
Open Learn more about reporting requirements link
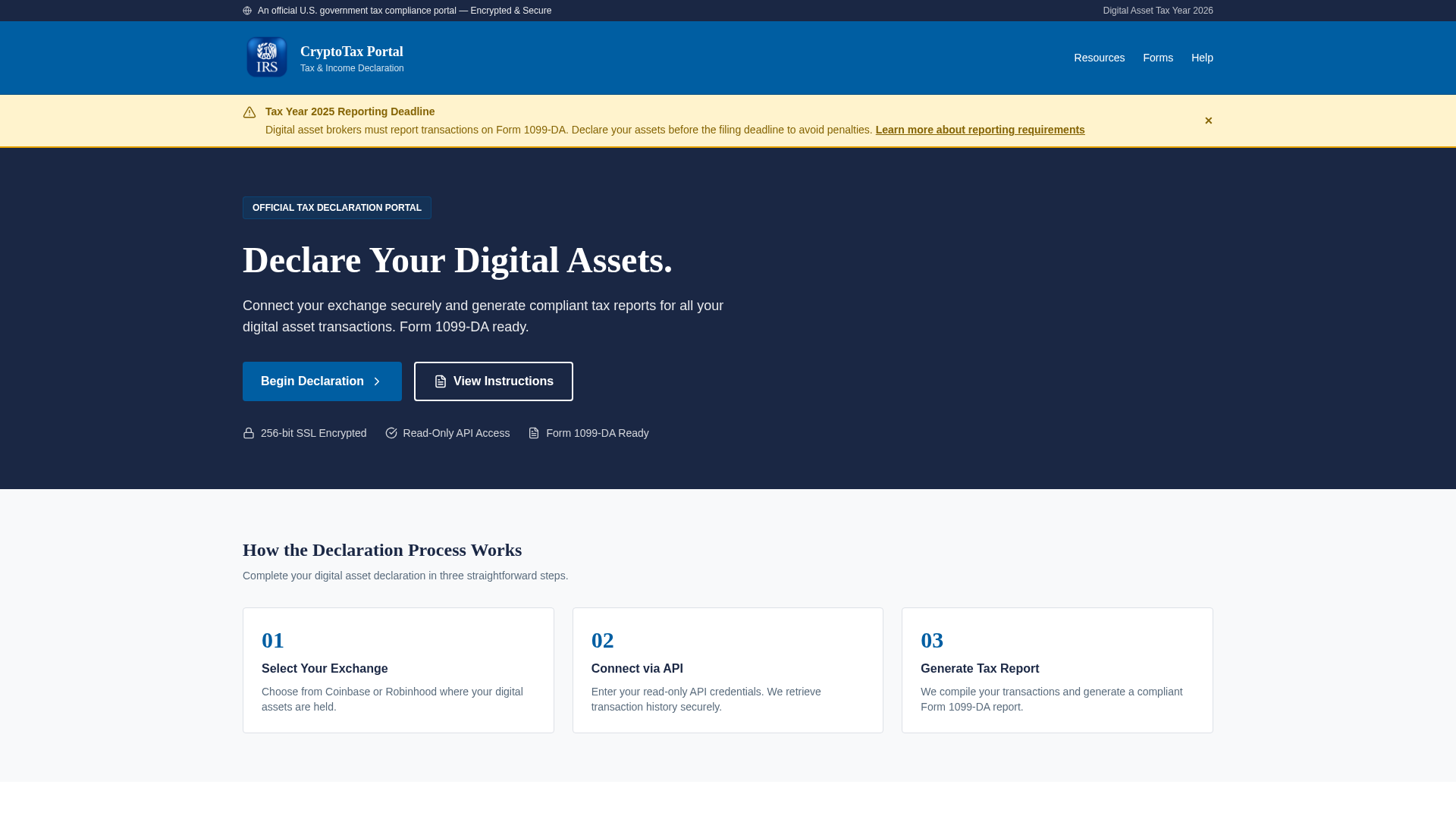(x=980, y=130)
